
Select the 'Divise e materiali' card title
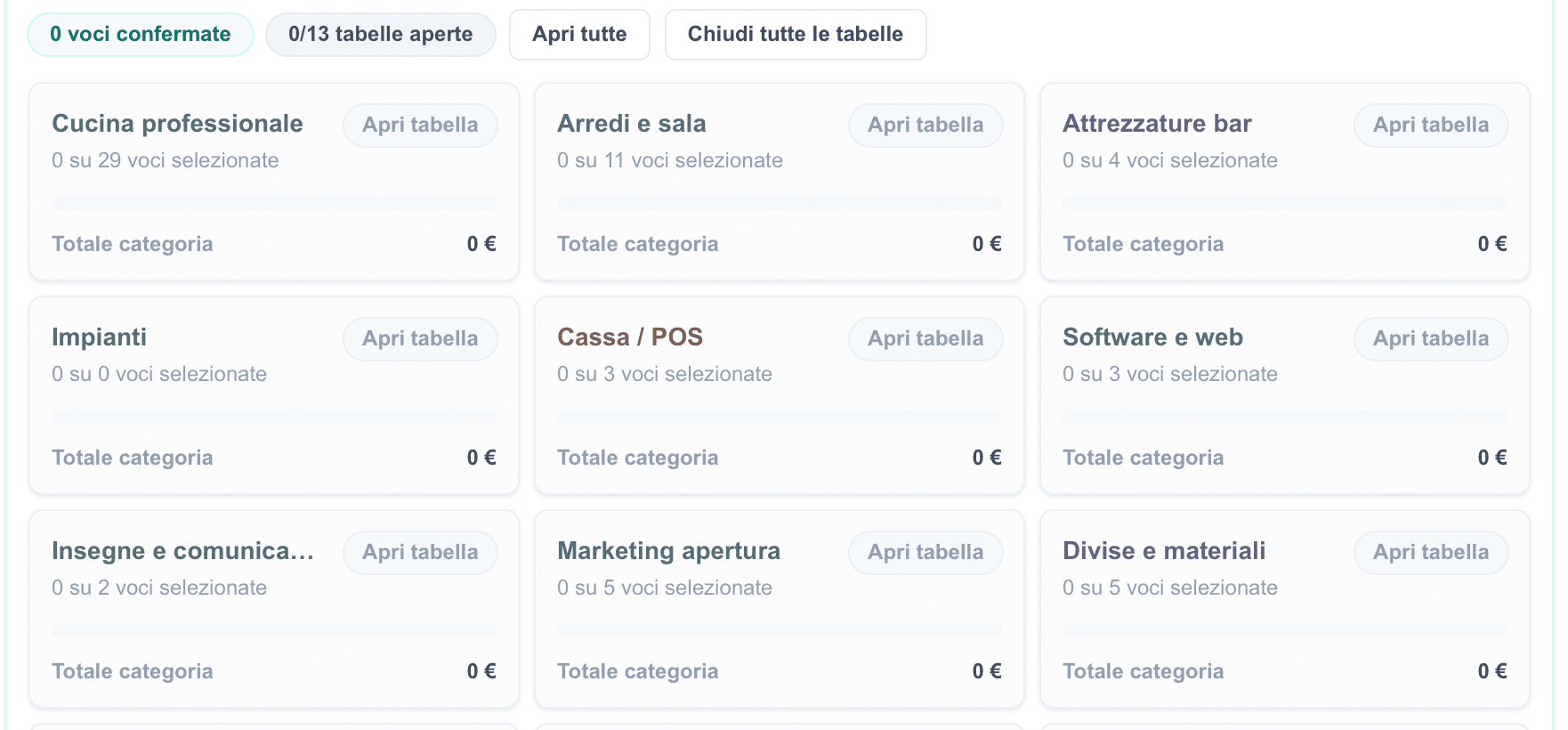pyautogui.click(x=1164, y=551)
